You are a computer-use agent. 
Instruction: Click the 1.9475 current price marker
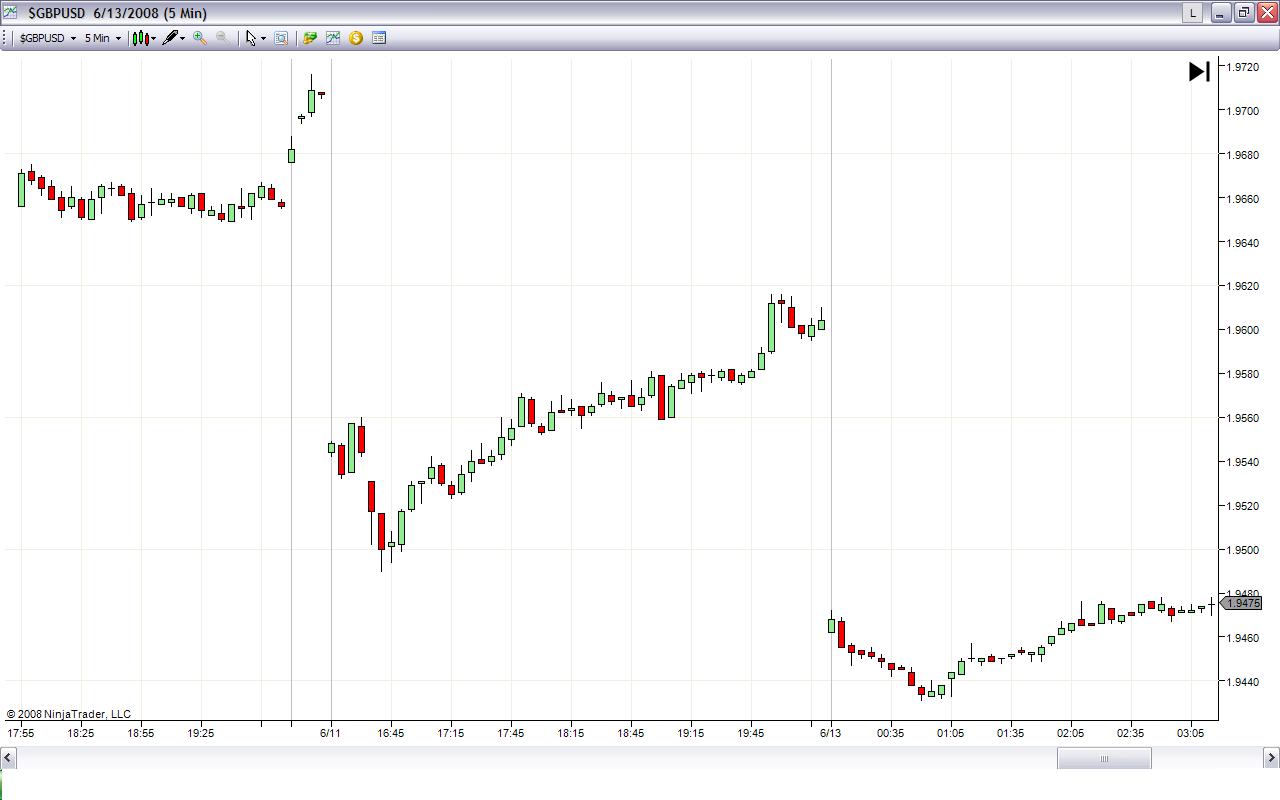[x=1241, y=603]
